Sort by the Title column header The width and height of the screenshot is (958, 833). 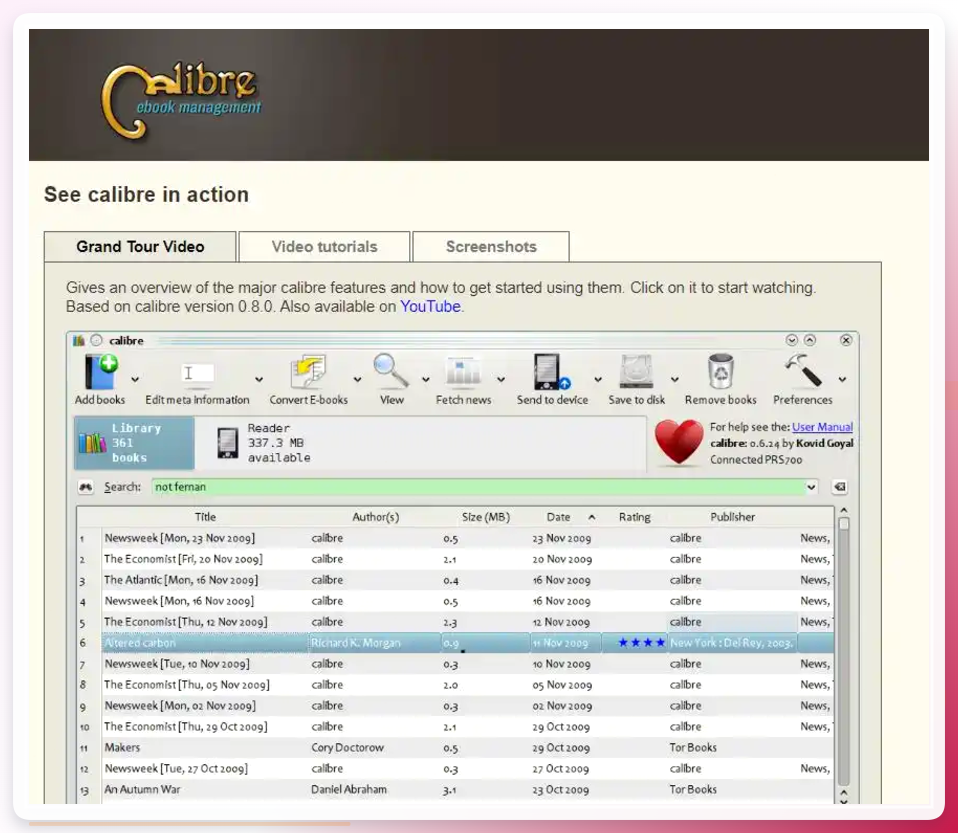[x=205, y=517]
